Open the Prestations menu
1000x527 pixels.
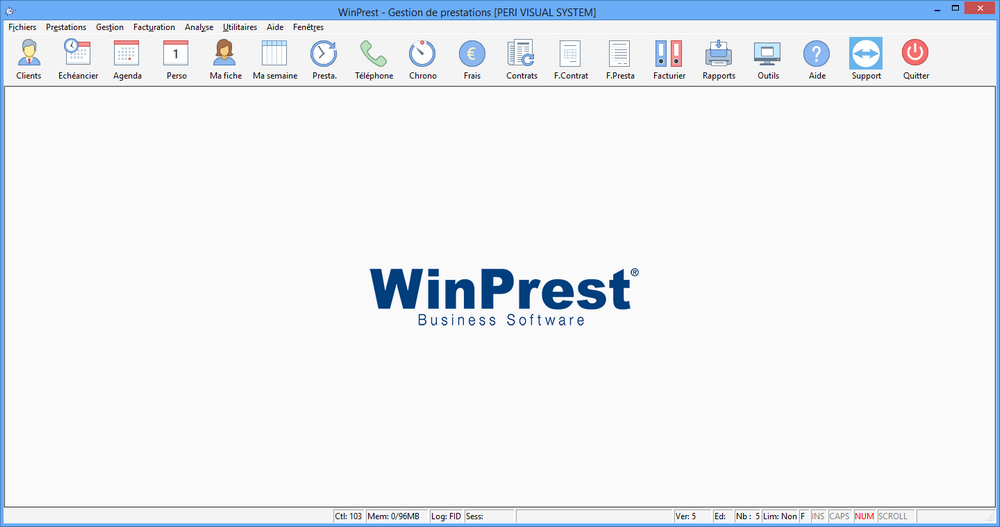tap(66, 27)
